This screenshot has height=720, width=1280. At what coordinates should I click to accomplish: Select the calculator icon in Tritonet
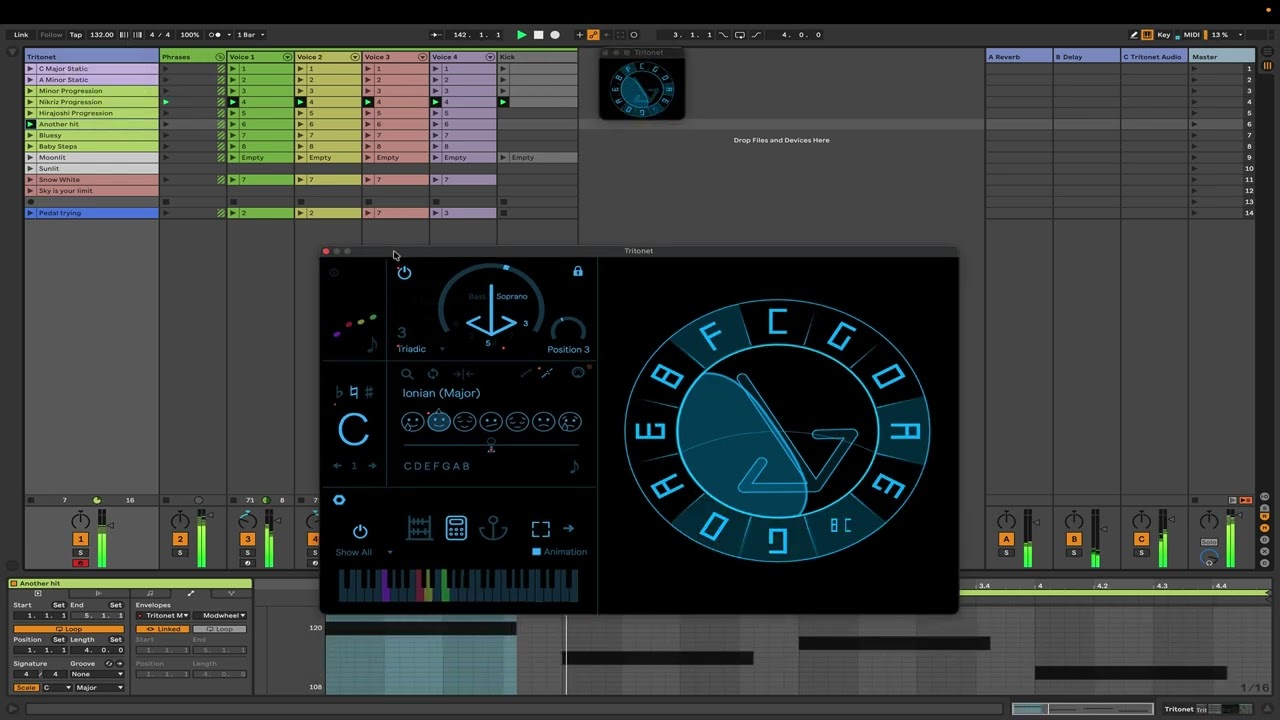[456, 528]
